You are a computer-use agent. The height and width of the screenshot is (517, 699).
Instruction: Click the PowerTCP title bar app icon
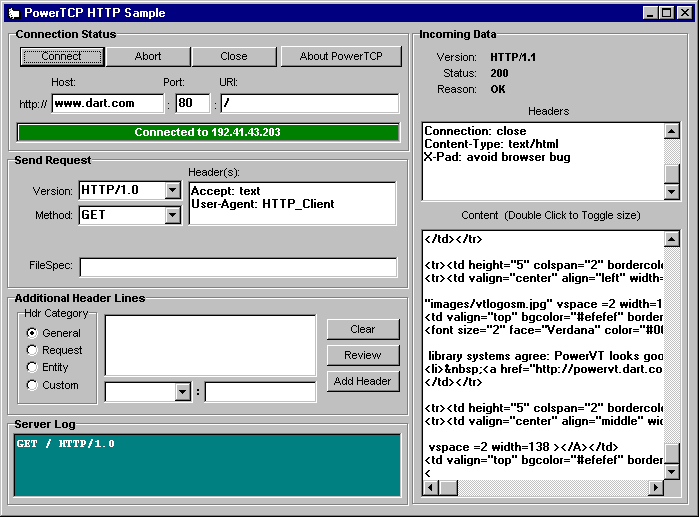point(14,13)
